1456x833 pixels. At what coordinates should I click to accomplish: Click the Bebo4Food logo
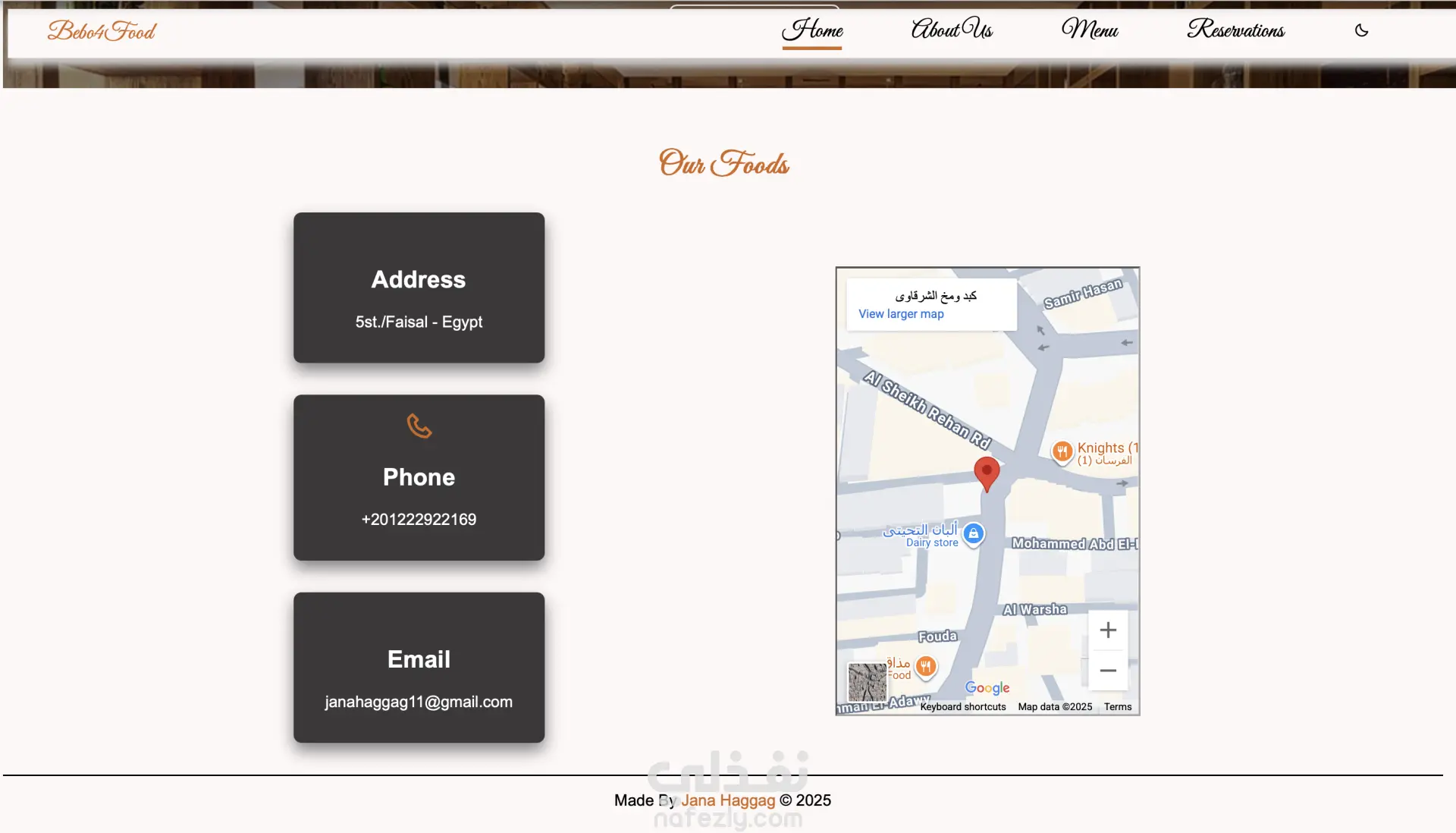pos(102,31)
